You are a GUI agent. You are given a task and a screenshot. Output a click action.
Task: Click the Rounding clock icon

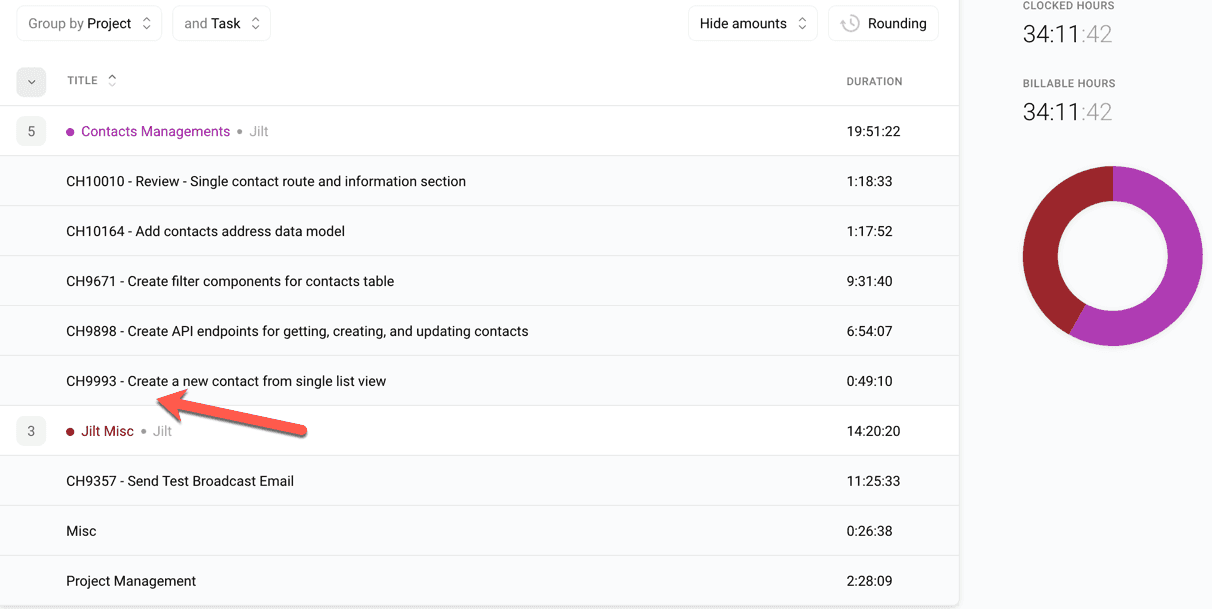pyautogui.click(x=850, y=24)
